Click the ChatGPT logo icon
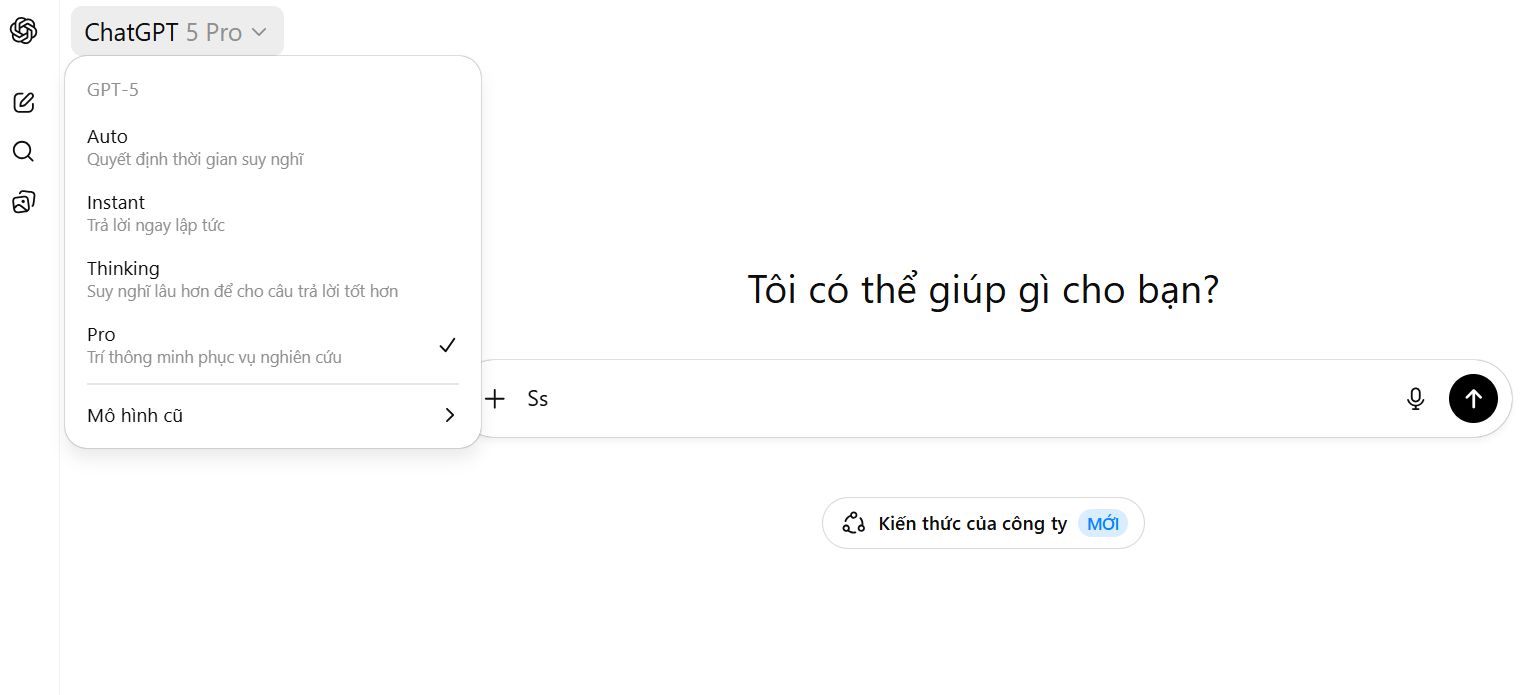 [23, 31]
